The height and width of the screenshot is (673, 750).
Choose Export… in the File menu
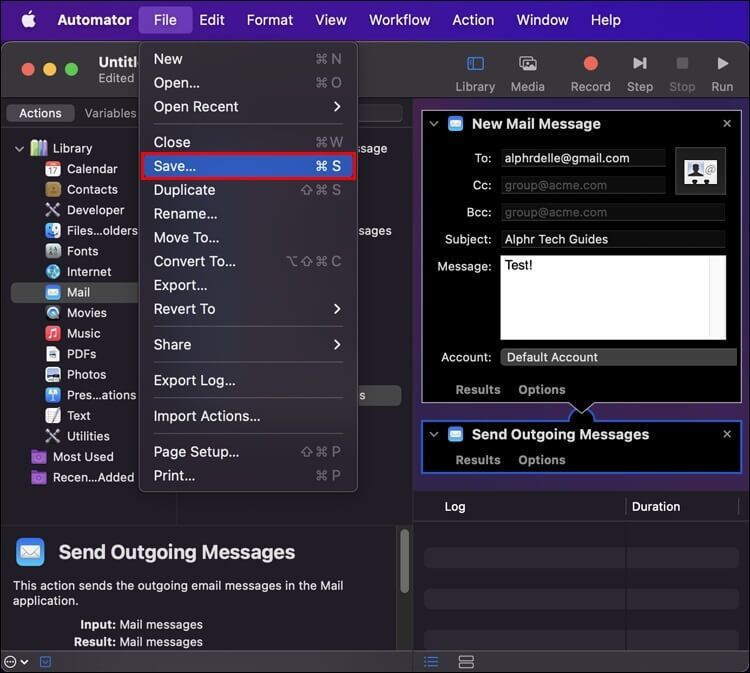point(247,285)
